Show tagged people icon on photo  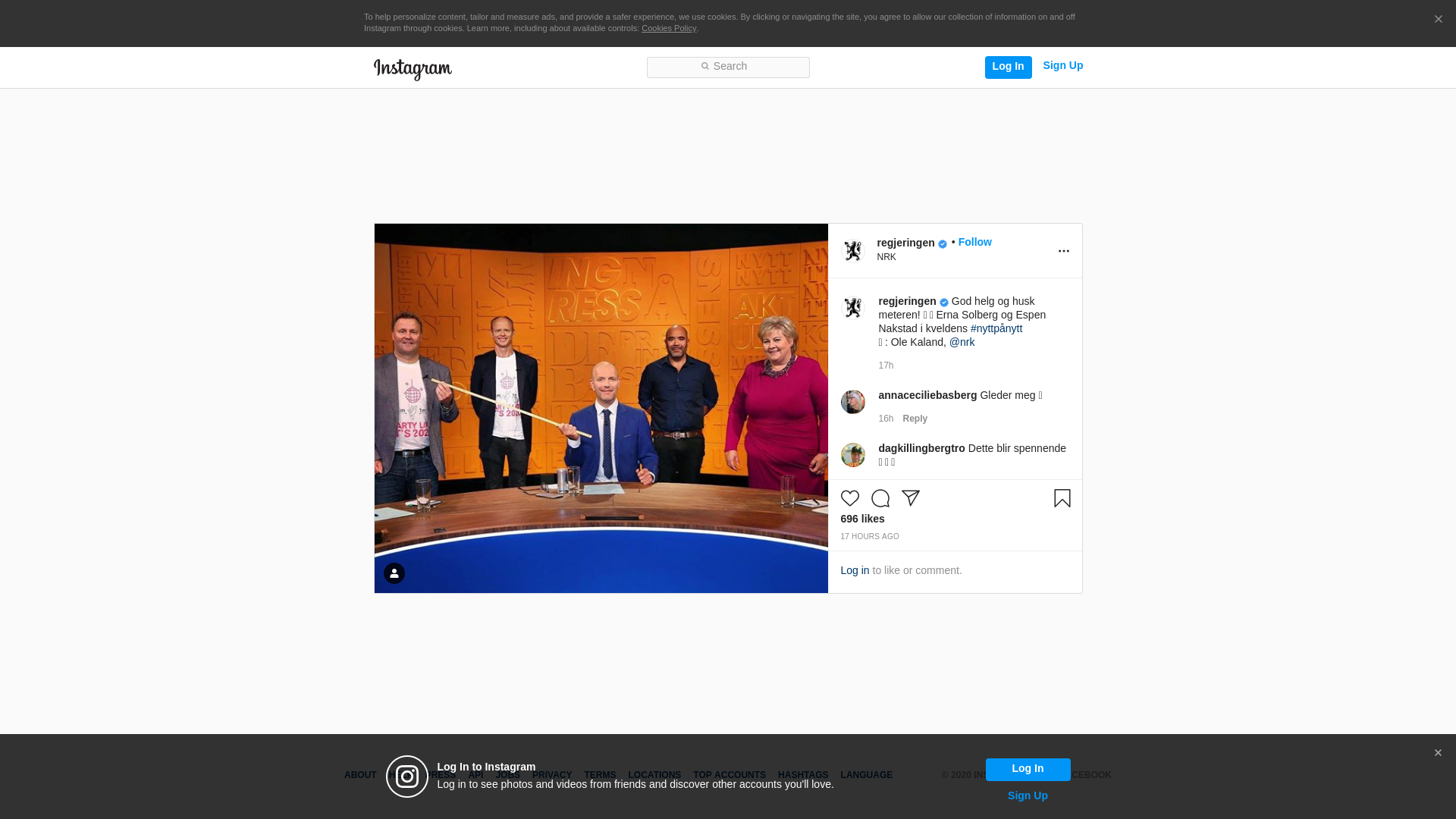[x=394, y=573]
